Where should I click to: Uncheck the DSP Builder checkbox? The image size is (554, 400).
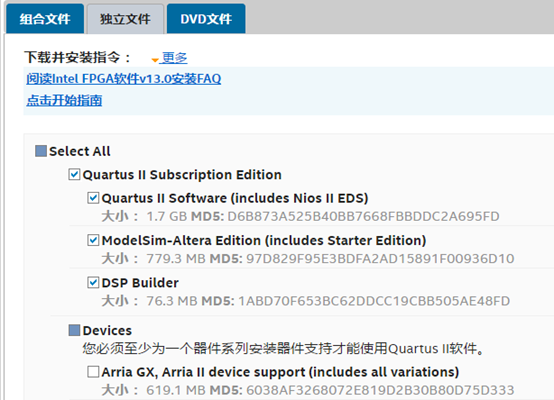click(93, 283)
